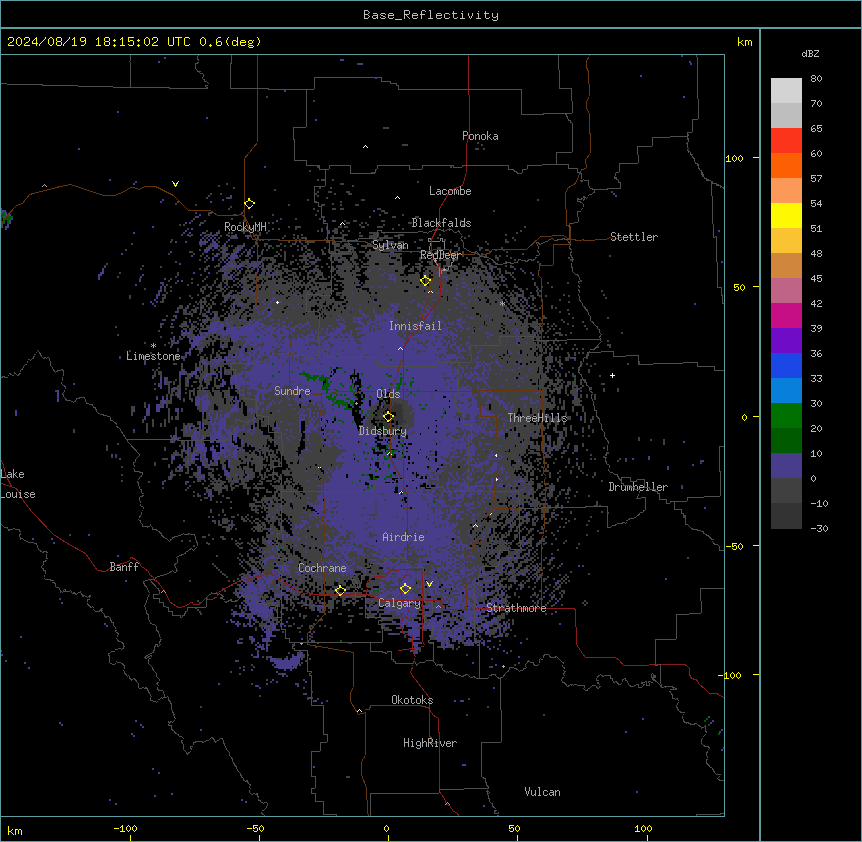Click the royal blue swatch between 36 and 33
Screen dimensions: 862x842
coord(786,365)
